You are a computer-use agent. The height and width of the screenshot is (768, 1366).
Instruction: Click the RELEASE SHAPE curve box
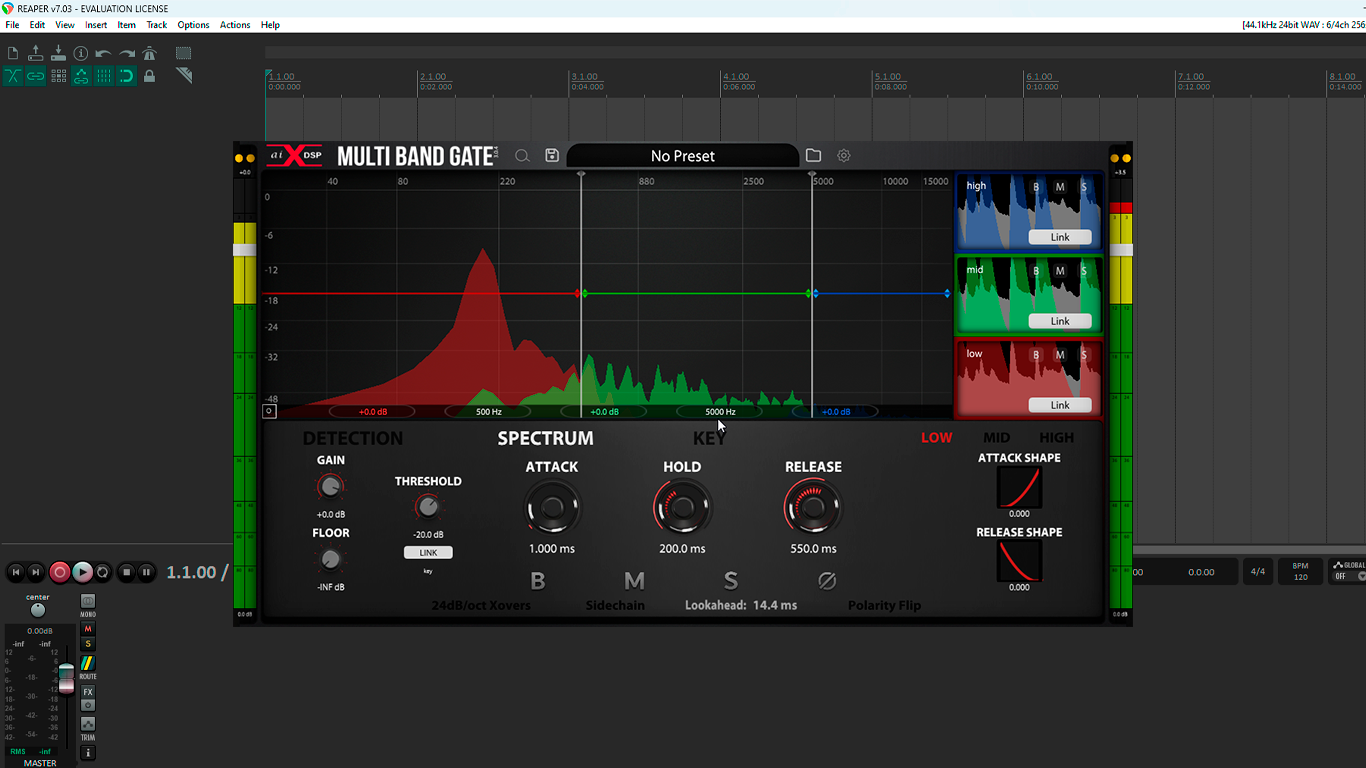pyautogui.click(x=1019, y=562)
